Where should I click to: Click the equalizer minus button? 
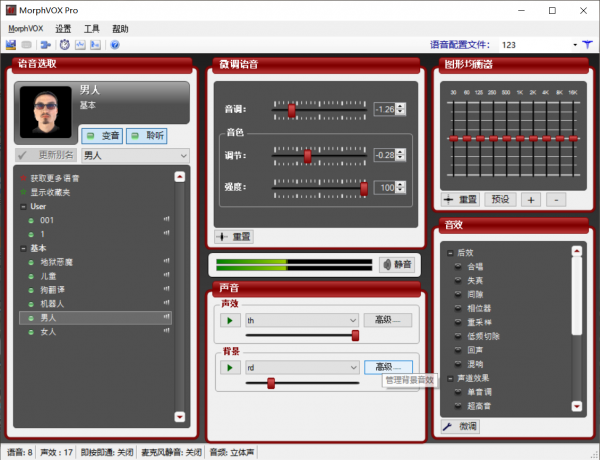(x=556, y=200)
